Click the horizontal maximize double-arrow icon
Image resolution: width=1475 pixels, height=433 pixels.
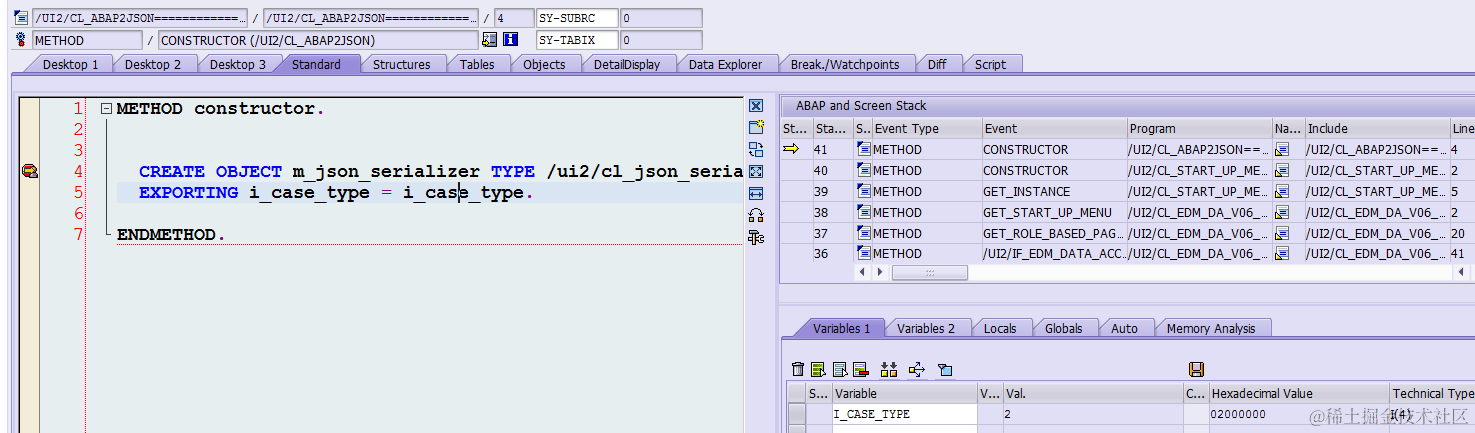756,193
